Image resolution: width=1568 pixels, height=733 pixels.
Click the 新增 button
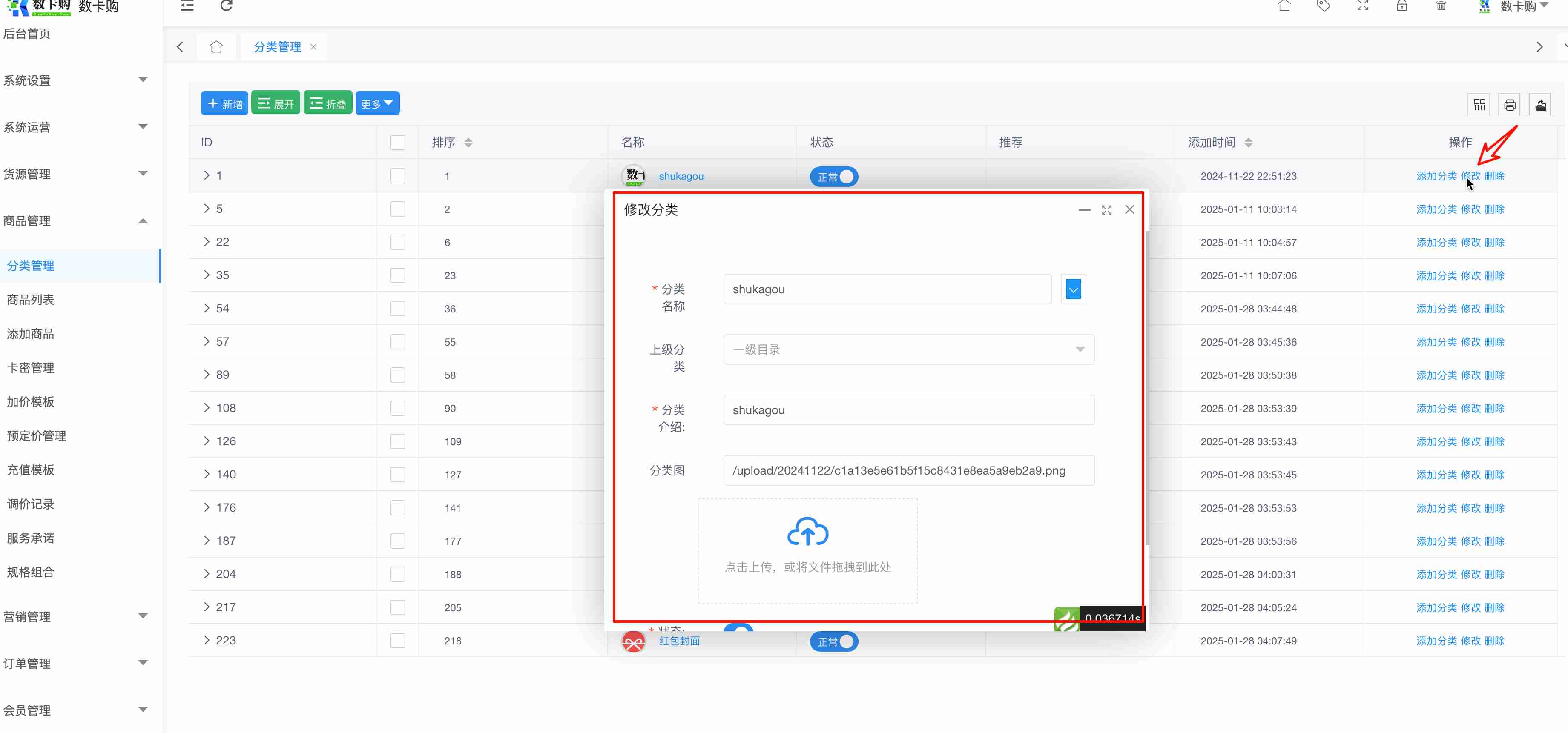[x=224, y=103]
